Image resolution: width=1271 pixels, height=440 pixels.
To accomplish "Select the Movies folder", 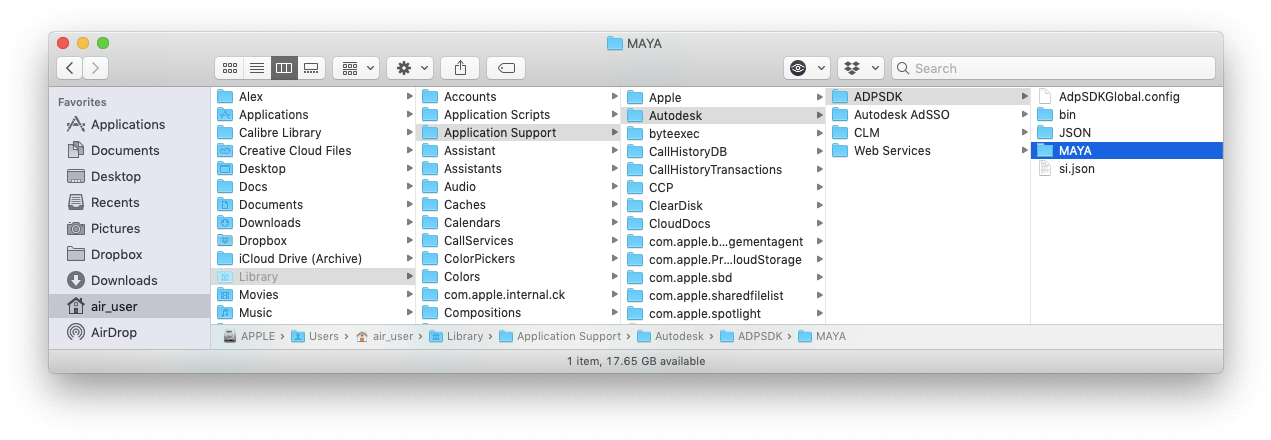I will coord(313,295).
